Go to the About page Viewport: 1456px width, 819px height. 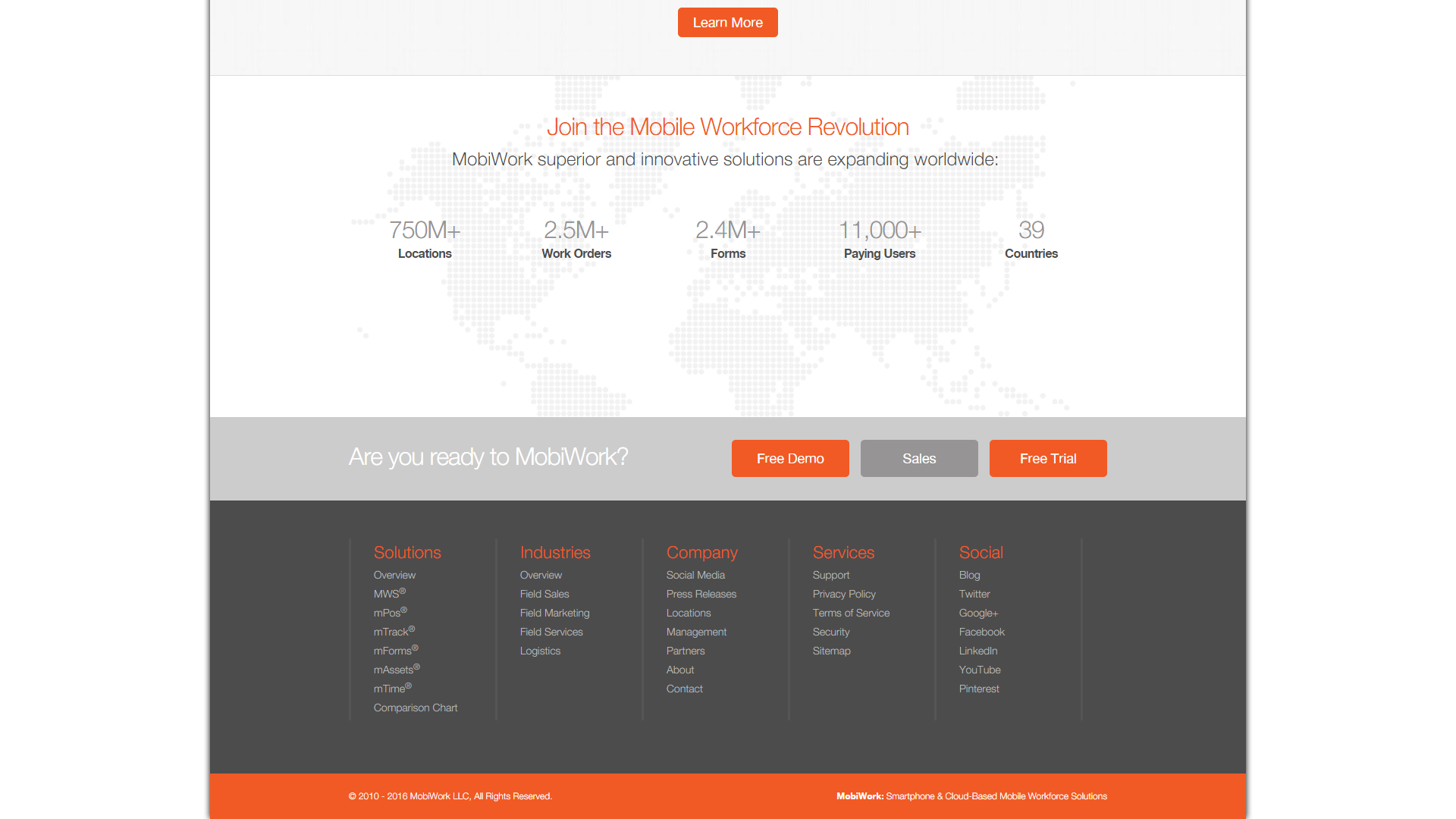(680, 670)
